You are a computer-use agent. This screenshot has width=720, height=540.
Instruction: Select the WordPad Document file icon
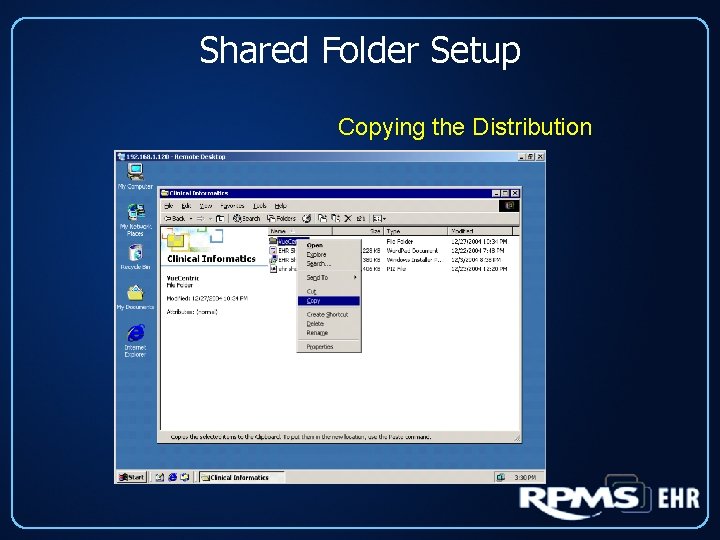(x=273, y=250)
